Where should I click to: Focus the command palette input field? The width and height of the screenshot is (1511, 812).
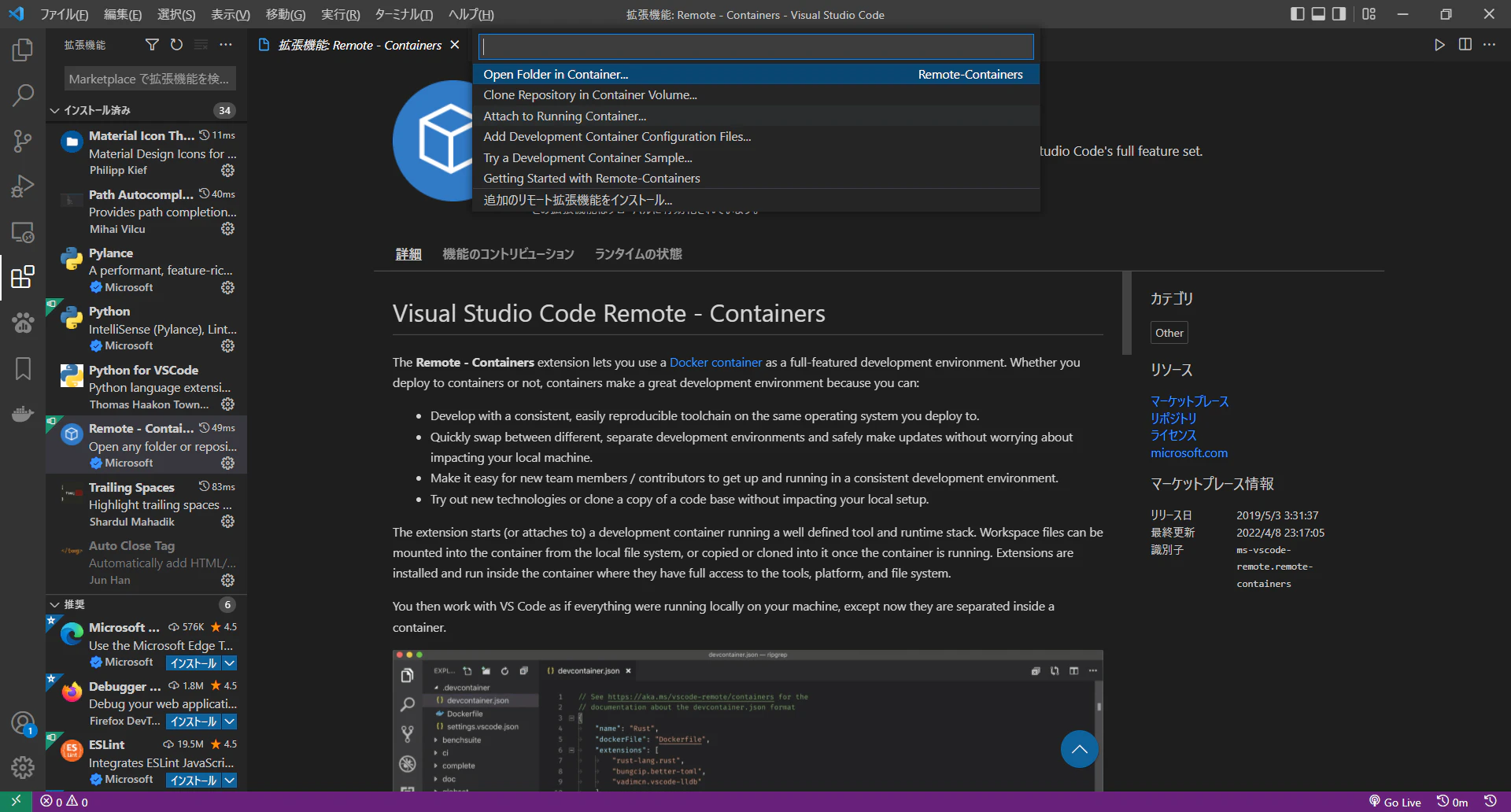tap(755, 46)
